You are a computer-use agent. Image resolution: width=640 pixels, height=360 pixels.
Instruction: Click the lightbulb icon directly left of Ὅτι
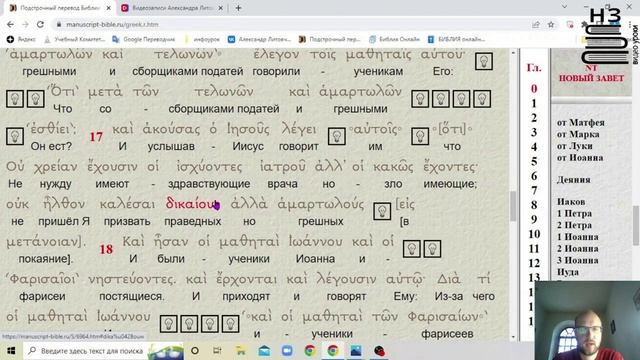[x=36, y=99]
